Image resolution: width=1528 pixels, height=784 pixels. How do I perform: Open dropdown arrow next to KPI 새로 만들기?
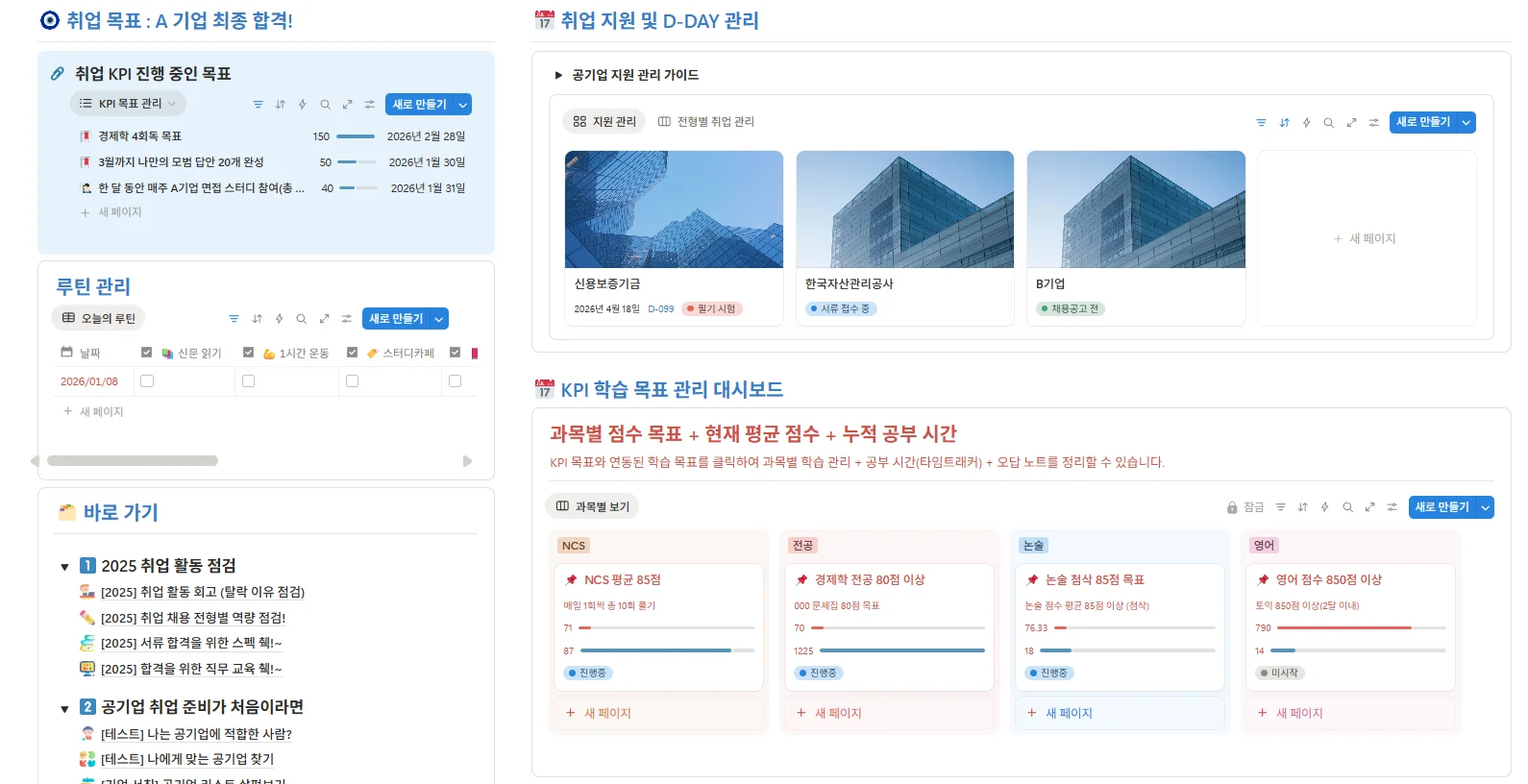click(462, 105)
